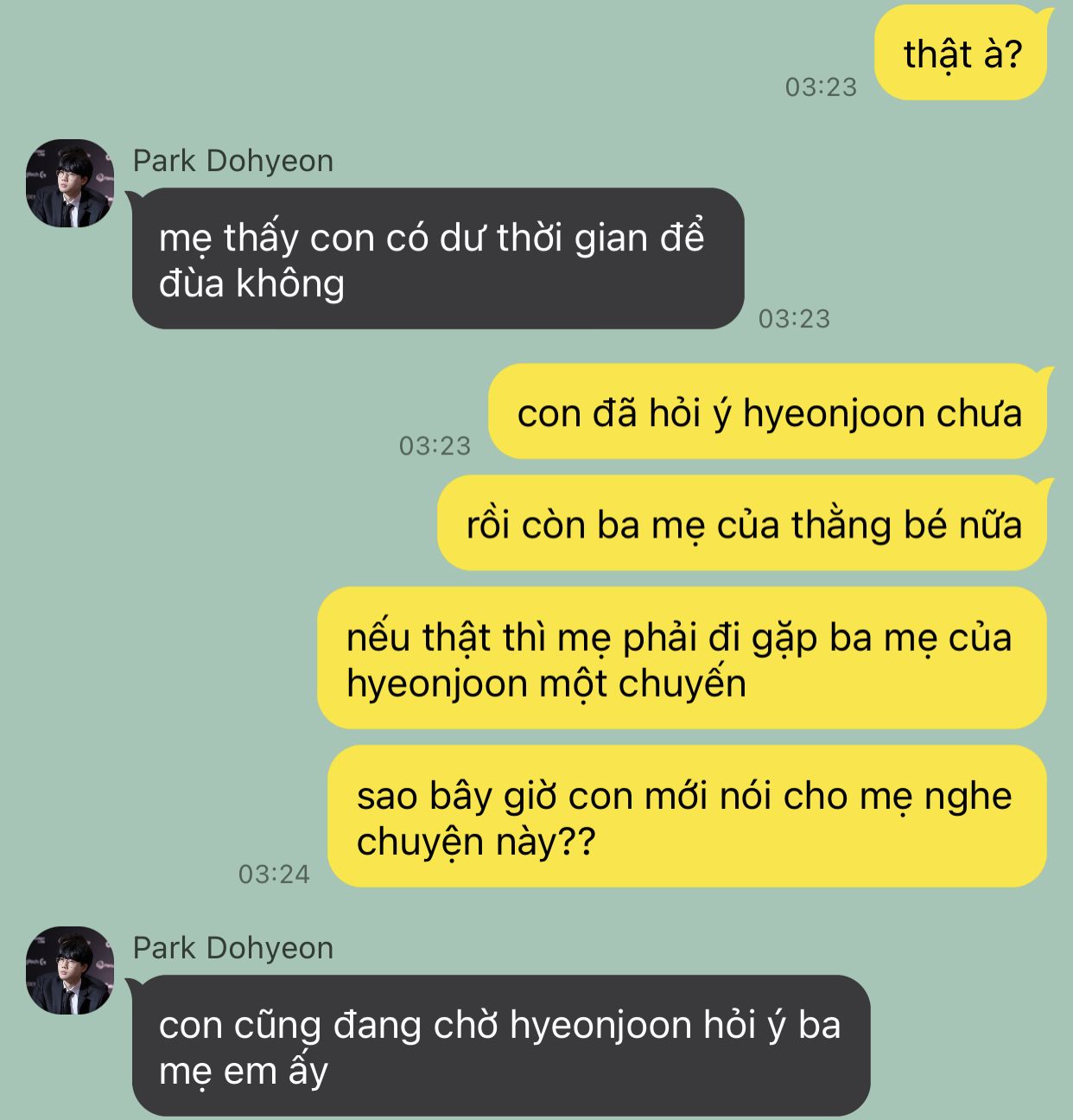Select the 'sao bây giờ con mới nói' bubble
Viewport: 1073px width, 1120px height.
click(x=688, y=817)
